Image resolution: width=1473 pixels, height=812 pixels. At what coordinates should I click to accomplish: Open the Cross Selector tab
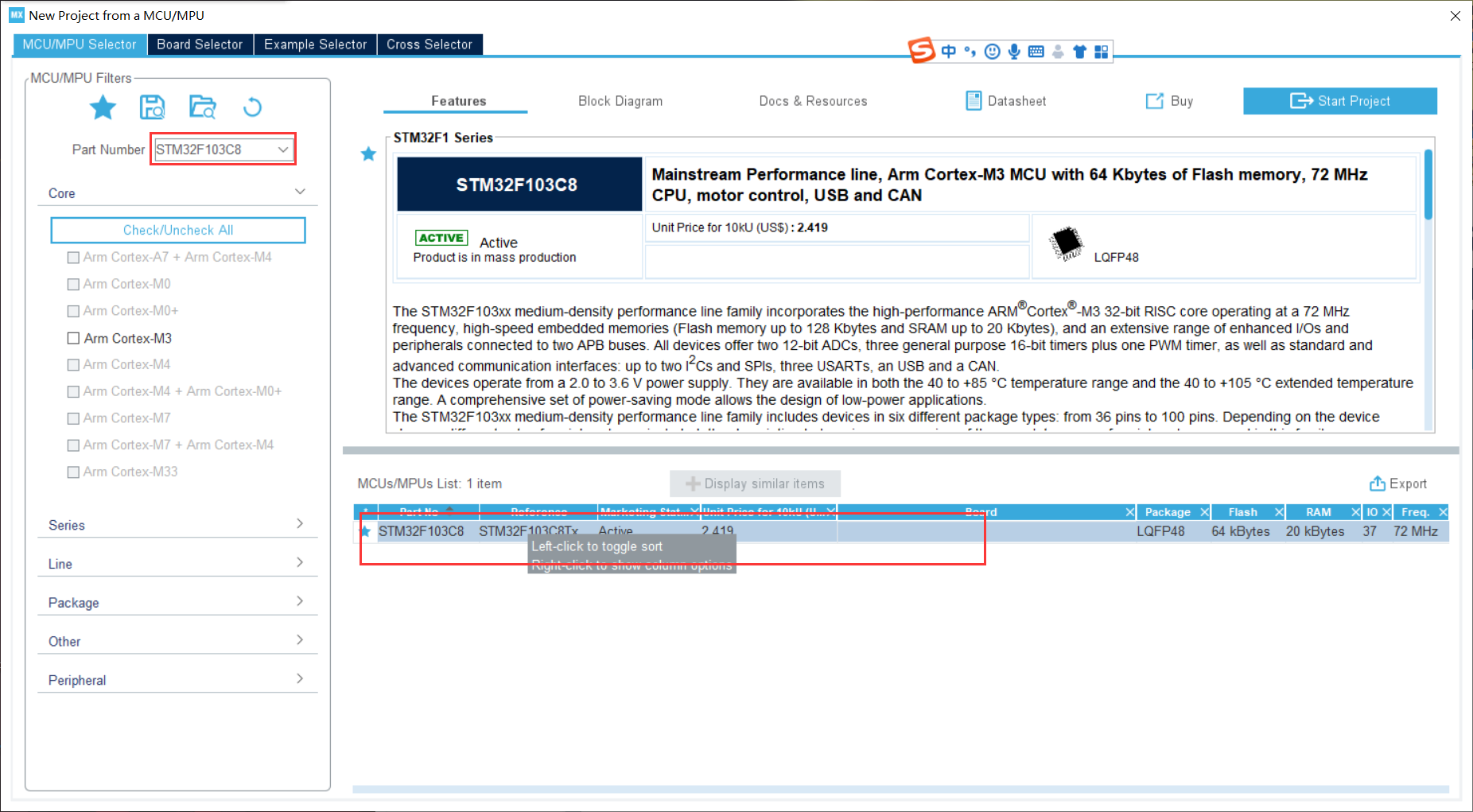tap(429, 45)
